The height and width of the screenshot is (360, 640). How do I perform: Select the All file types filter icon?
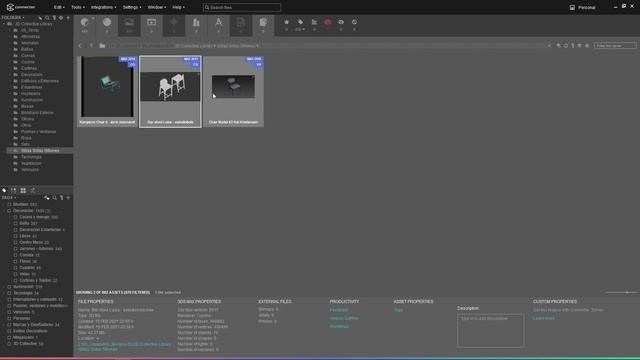(84, 22)
